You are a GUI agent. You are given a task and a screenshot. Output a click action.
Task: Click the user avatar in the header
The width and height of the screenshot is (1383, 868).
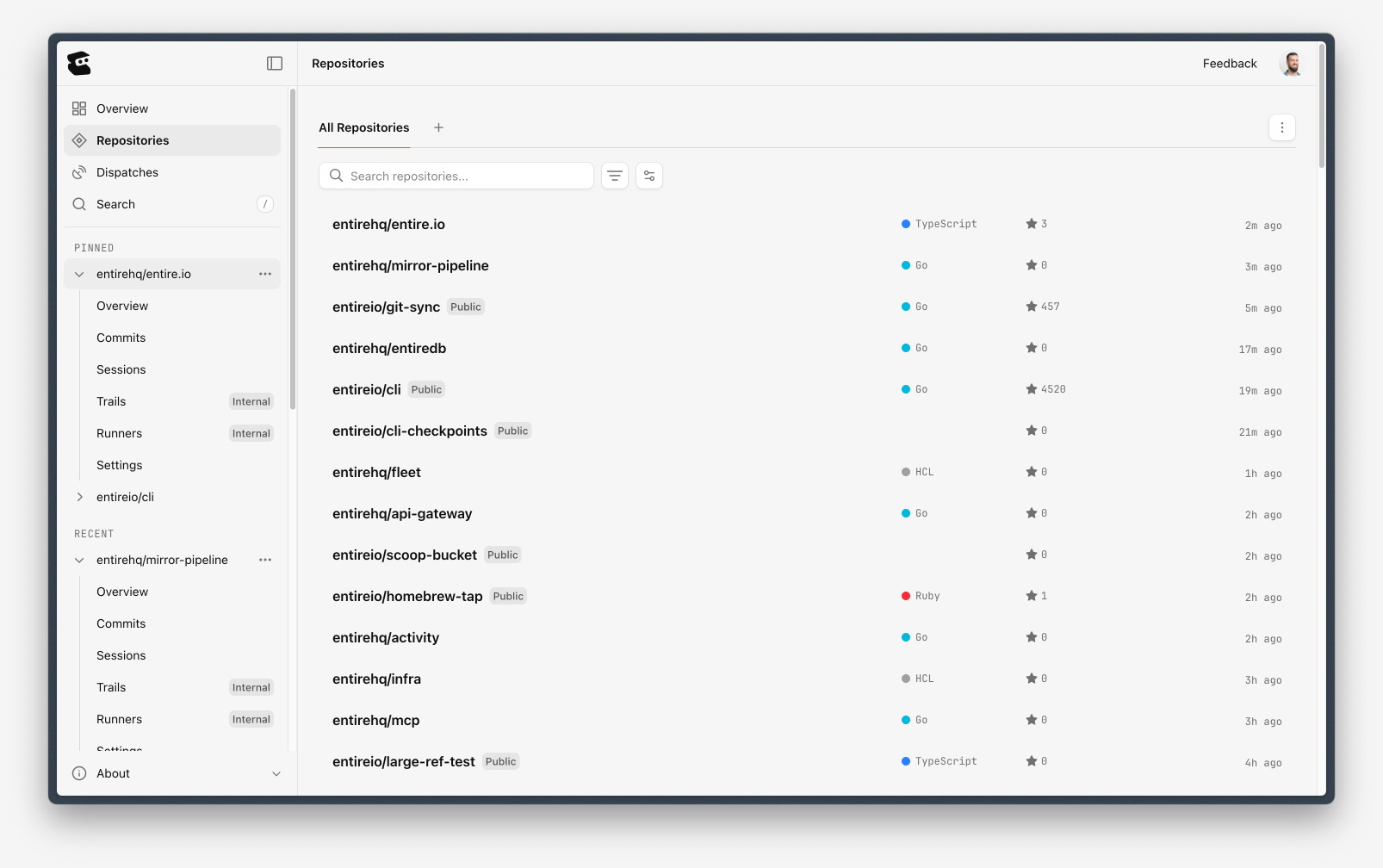[1291, 64]
